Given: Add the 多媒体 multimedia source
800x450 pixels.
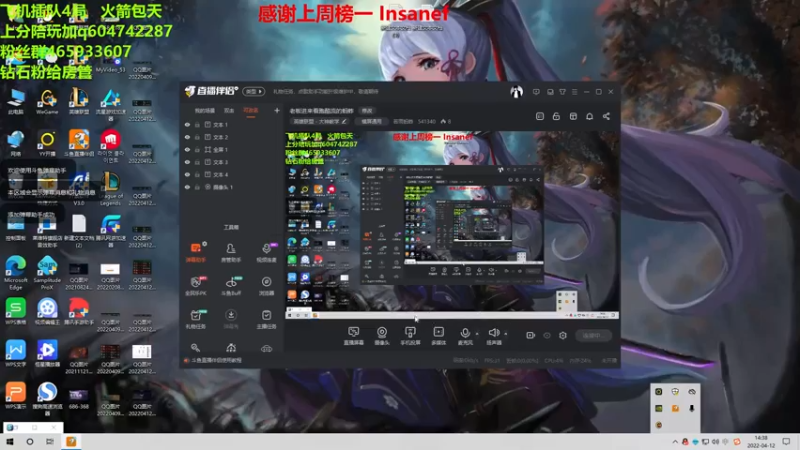Looking at the screenshot, I should (438, 336).
